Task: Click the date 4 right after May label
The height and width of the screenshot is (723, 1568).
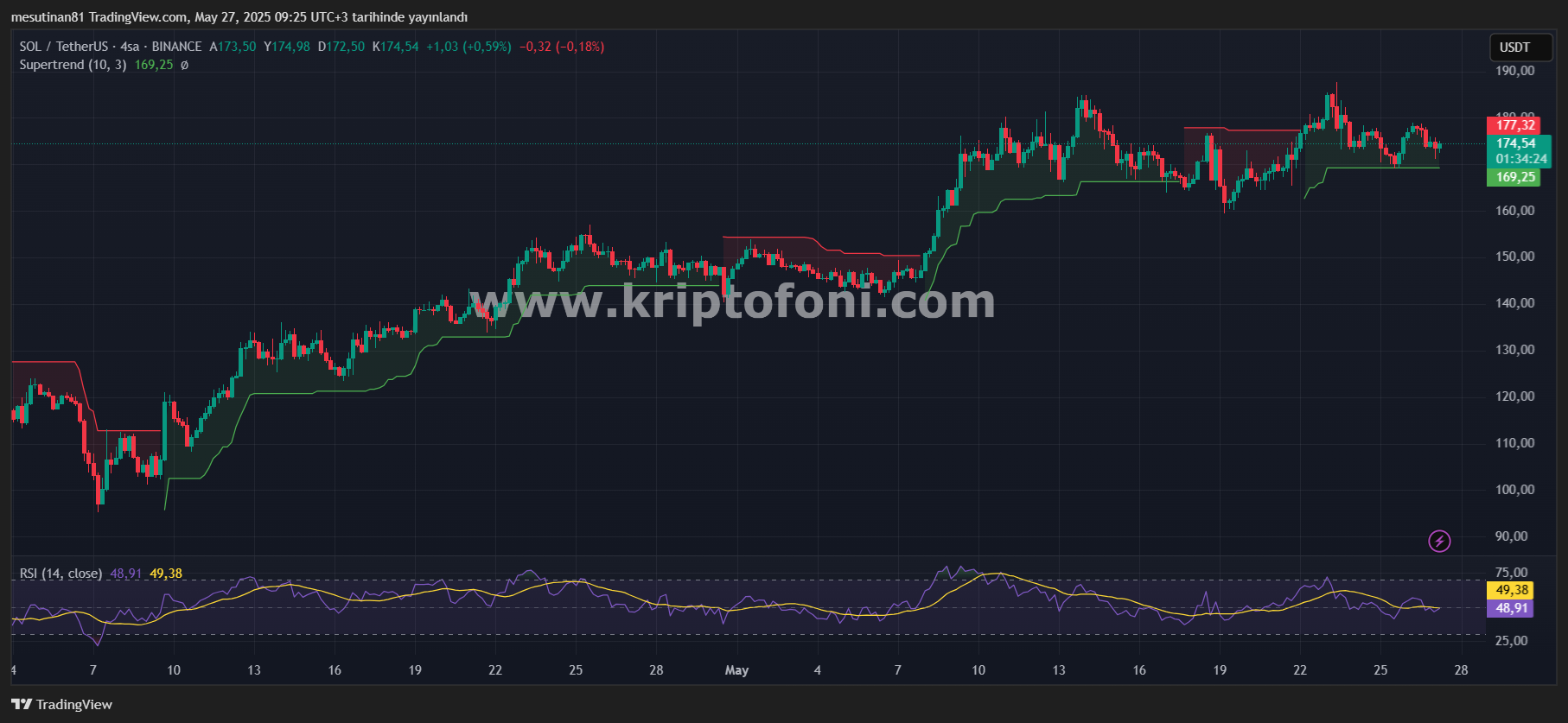Action: (x=818, y=670)
